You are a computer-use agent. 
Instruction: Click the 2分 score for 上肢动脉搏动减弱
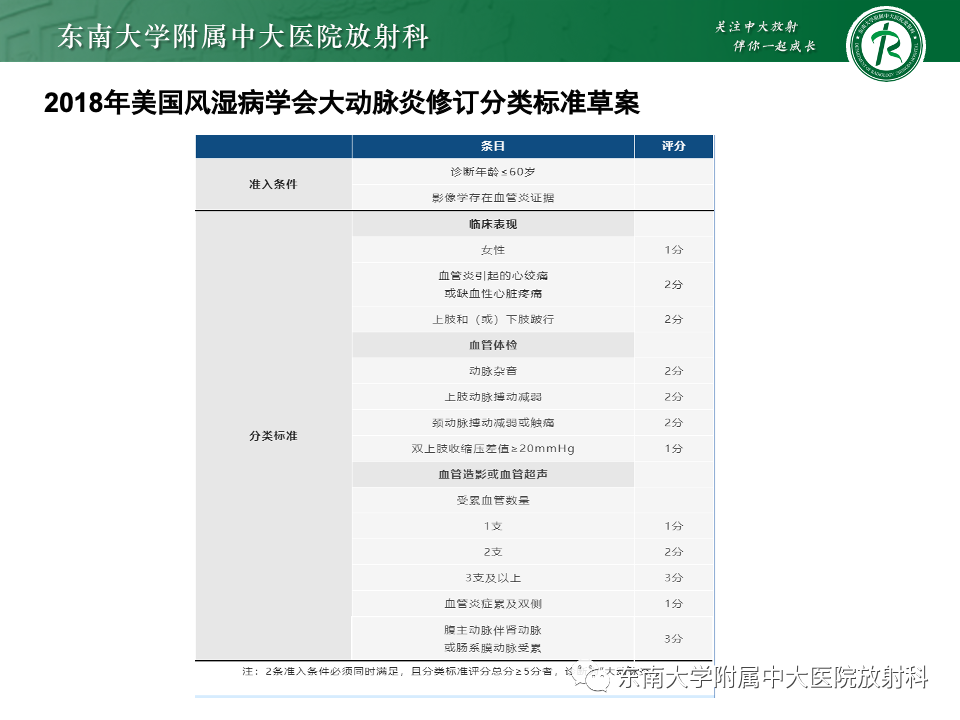pyautogui.click(x=673, y=397)
